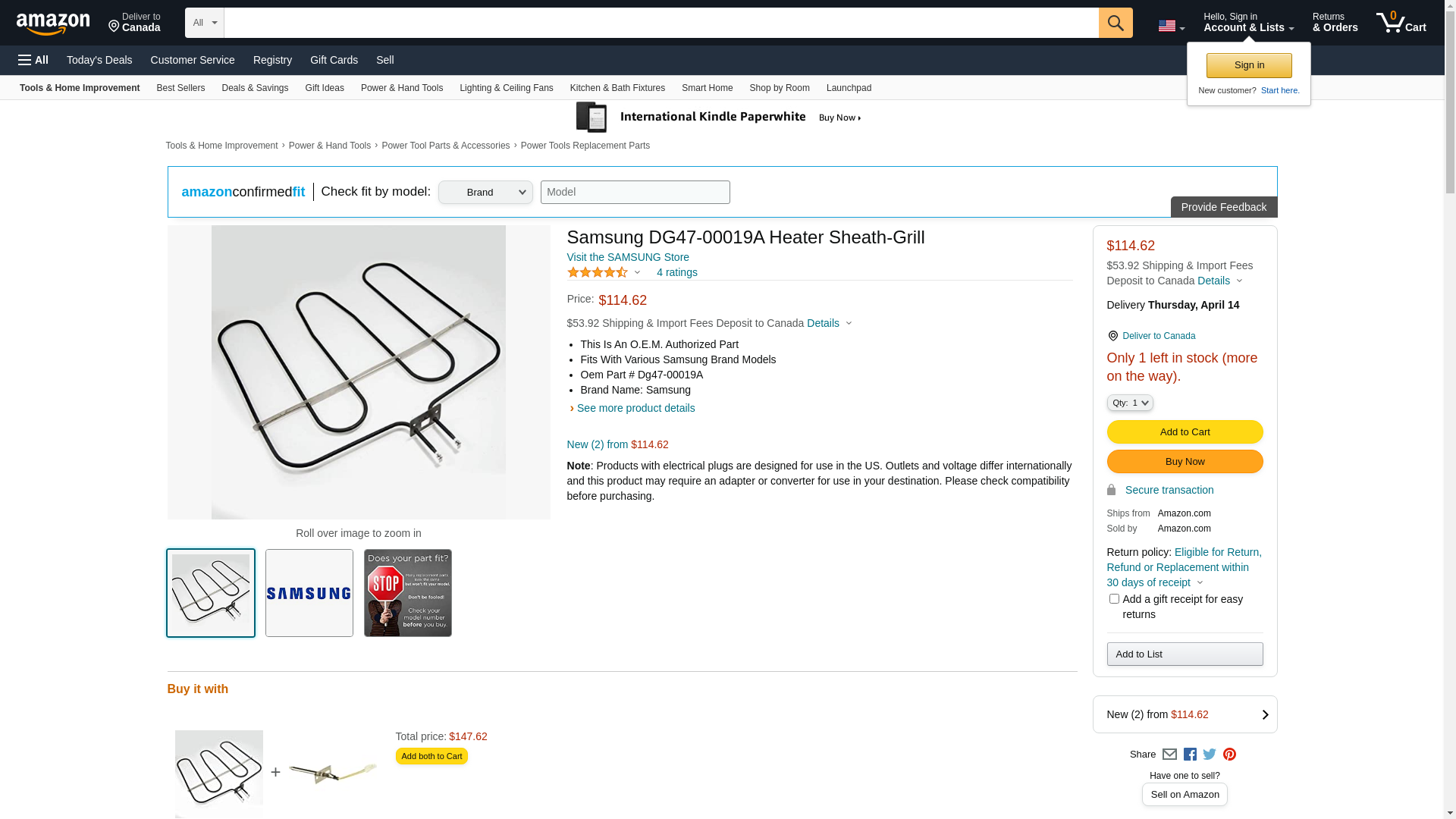Open Today's Deals in navigation

99,60
